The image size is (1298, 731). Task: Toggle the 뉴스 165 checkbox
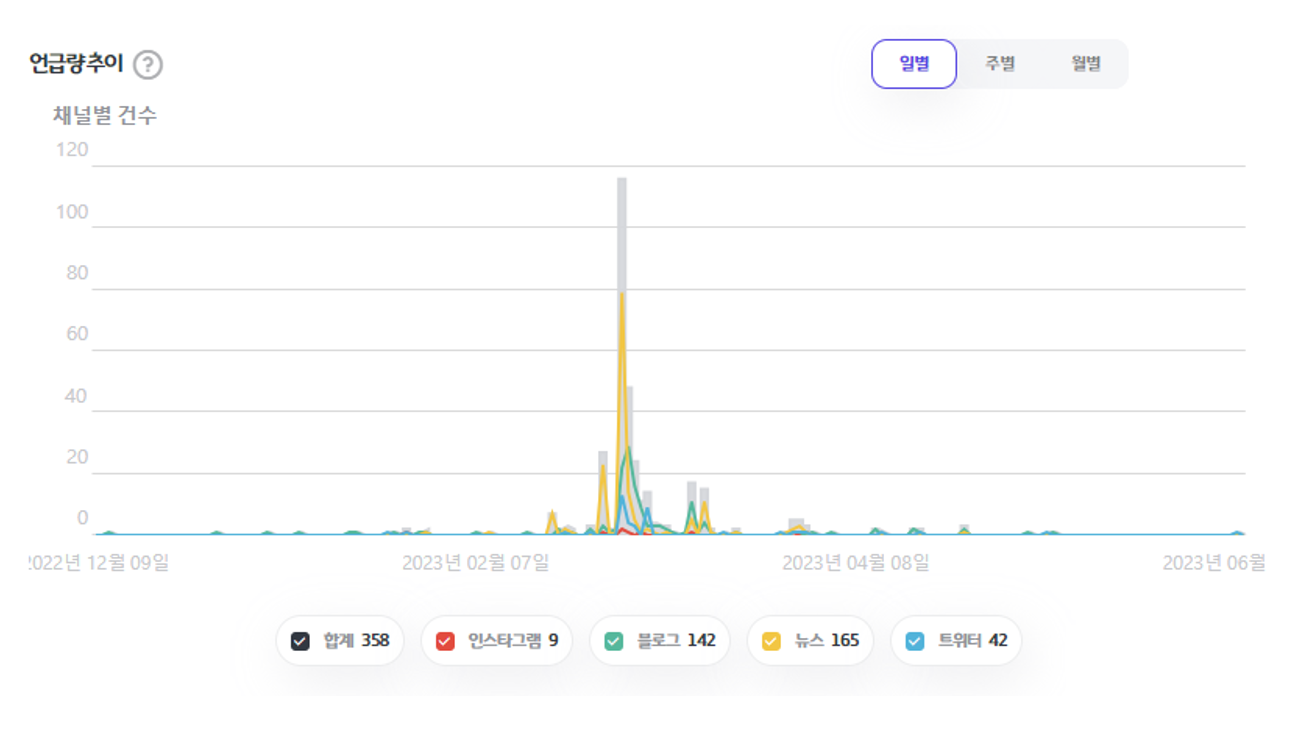[771, 641]
